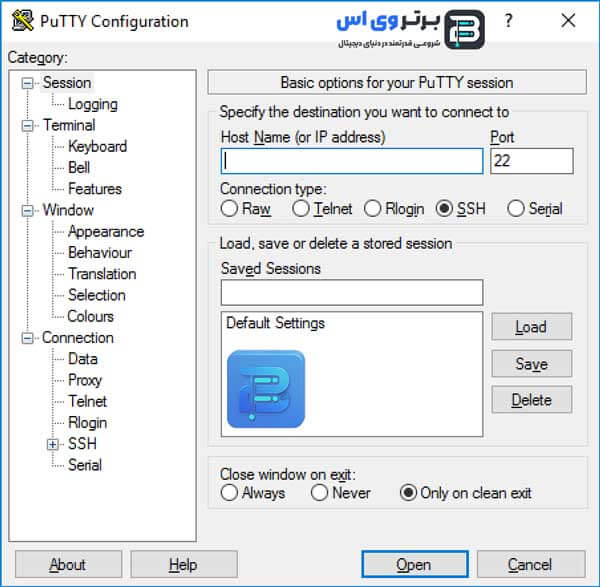600x587 pixels.
Task: Set close window on exit to Always
Action: pos(229,493)
